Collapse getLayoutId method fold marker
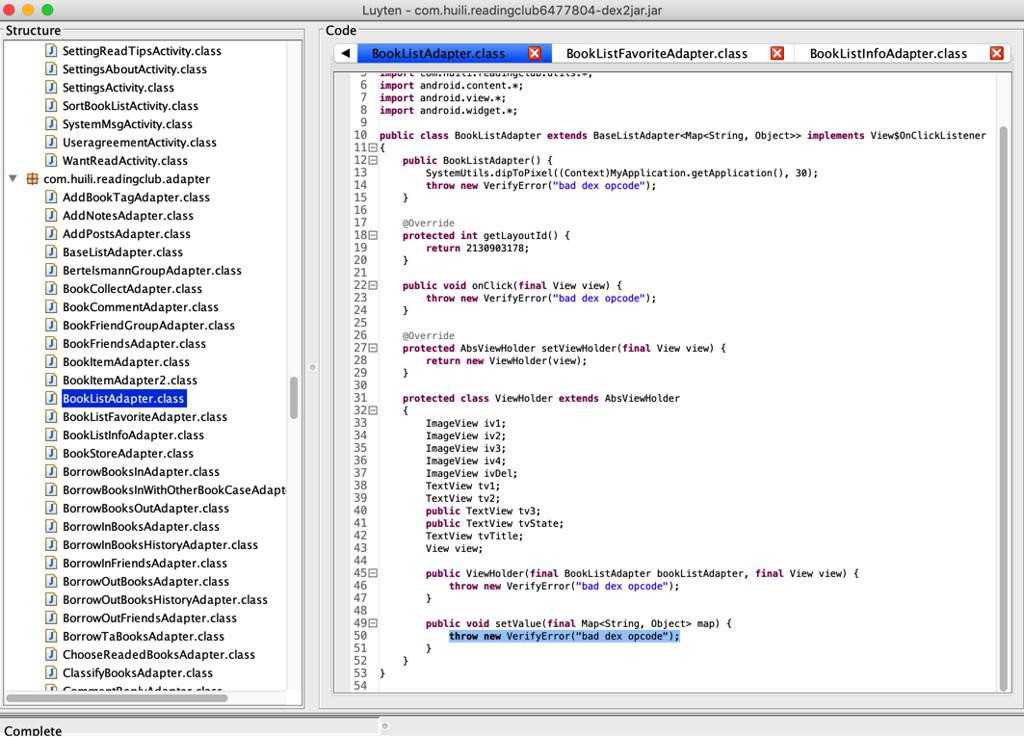 (373, 236)
